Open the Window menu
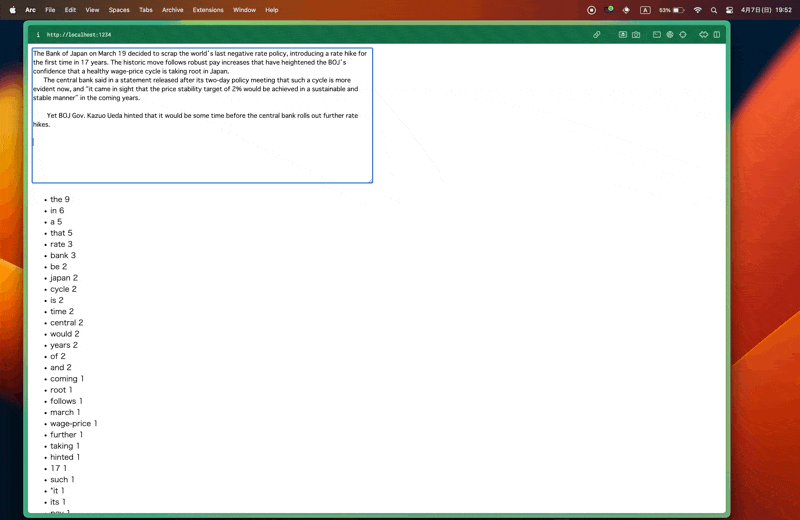This screenshot has width=800, height=520. tap(244, 10)
